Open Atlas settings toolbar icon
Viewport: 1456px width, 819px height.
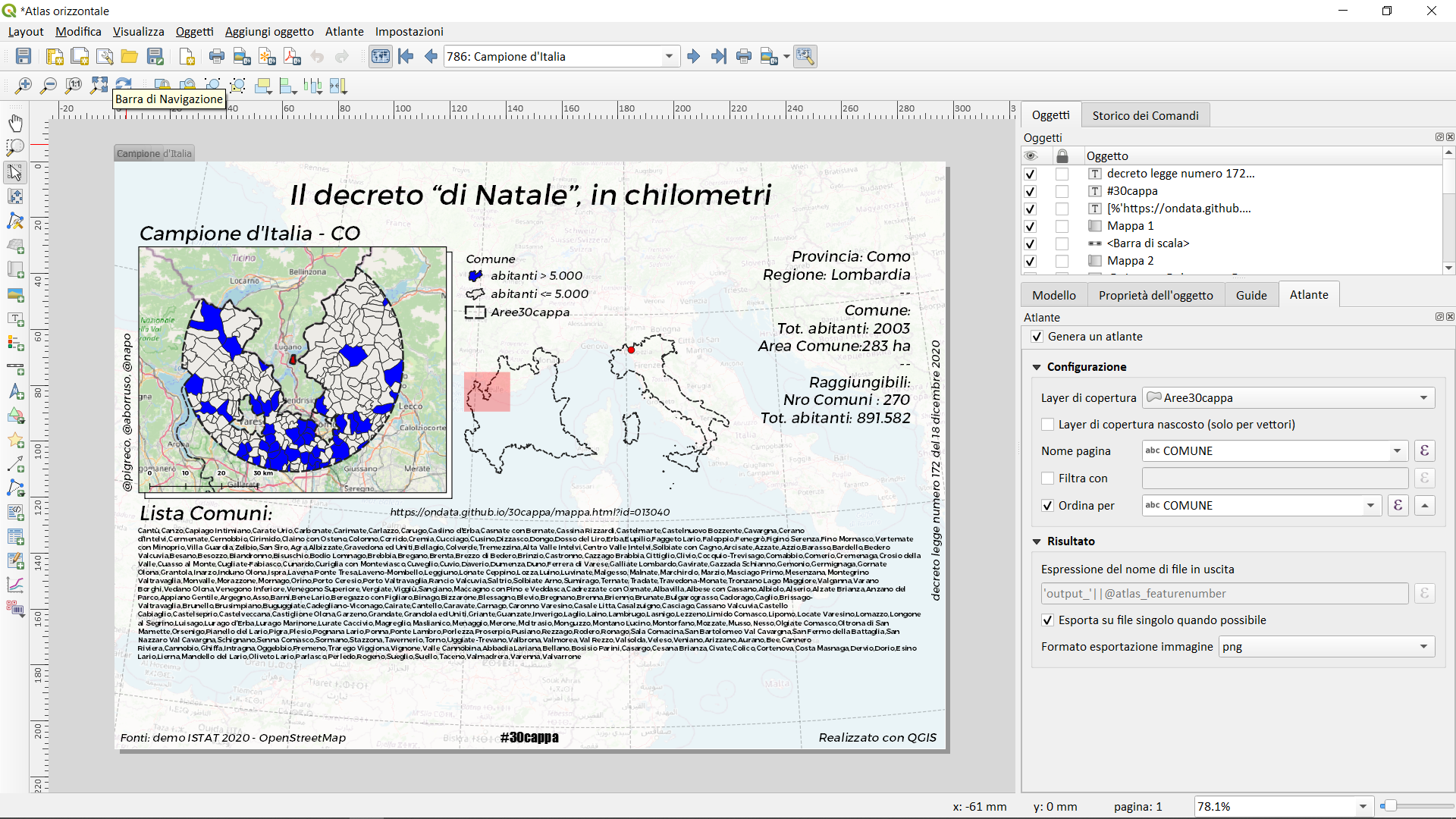pyautogui.click(x=805, y=56)
